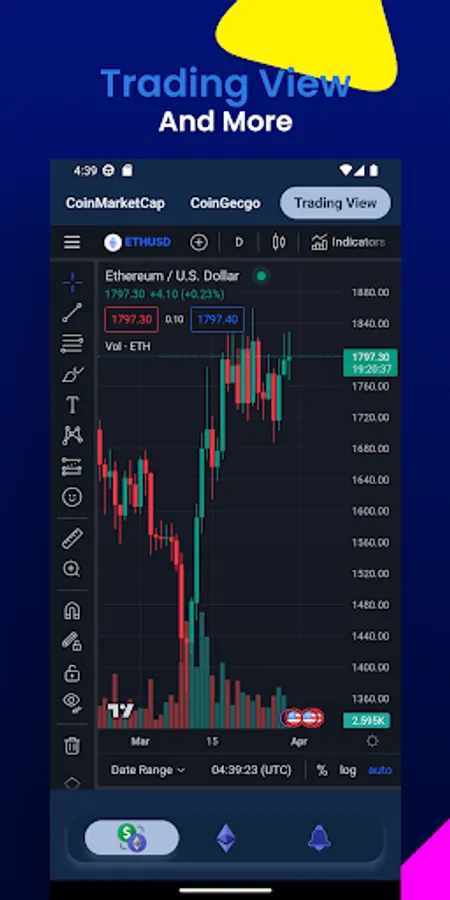This screenshot has height=900, width=450.
Task: Toggle lock all drawings padlock
Action: pos(72,673)
